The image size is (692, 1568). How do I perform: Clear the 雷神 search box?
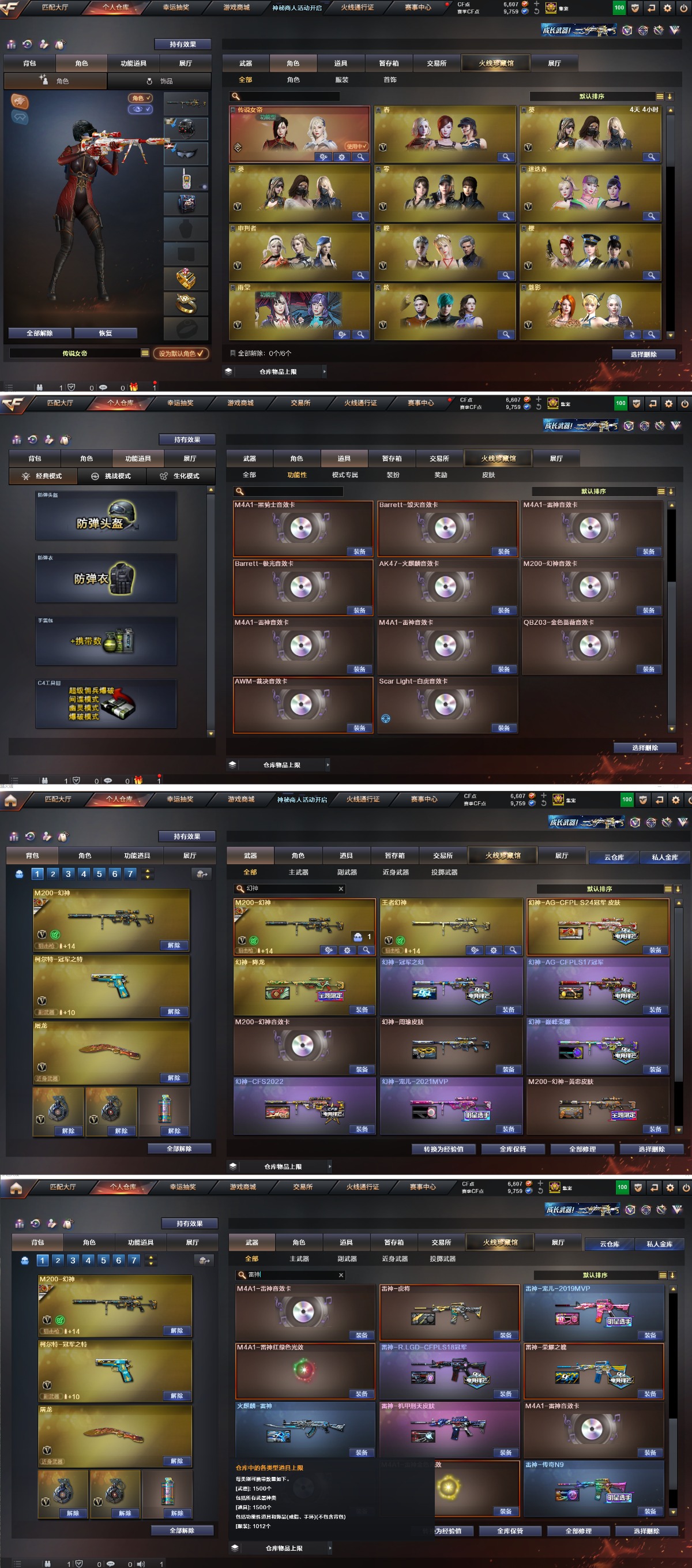pos(341,1274)
